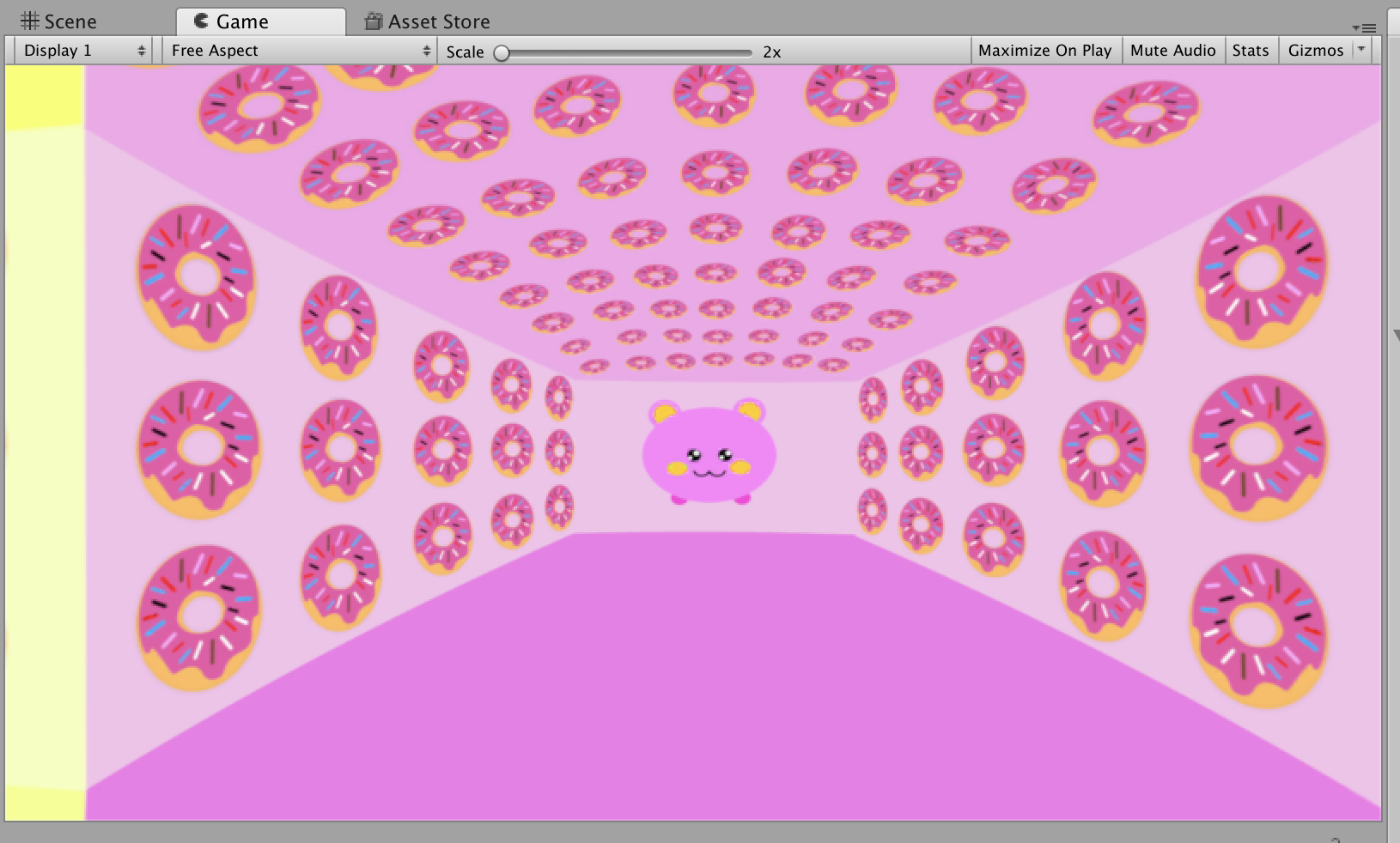
Task: Show the Stats overlay
Action: (1251, 51)
